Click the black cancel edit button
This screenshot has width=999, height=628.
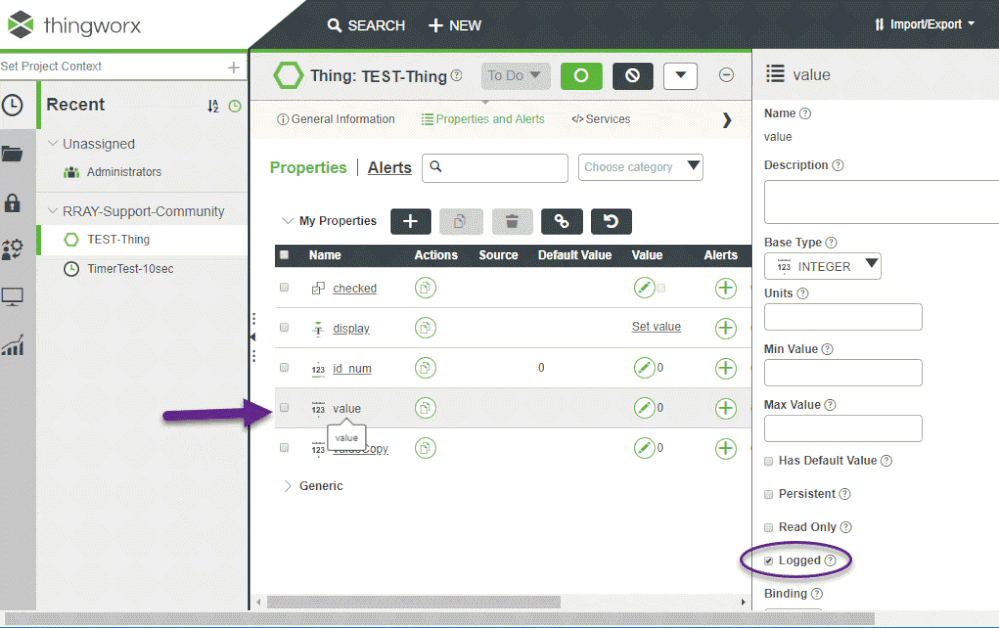click(633, 76)
